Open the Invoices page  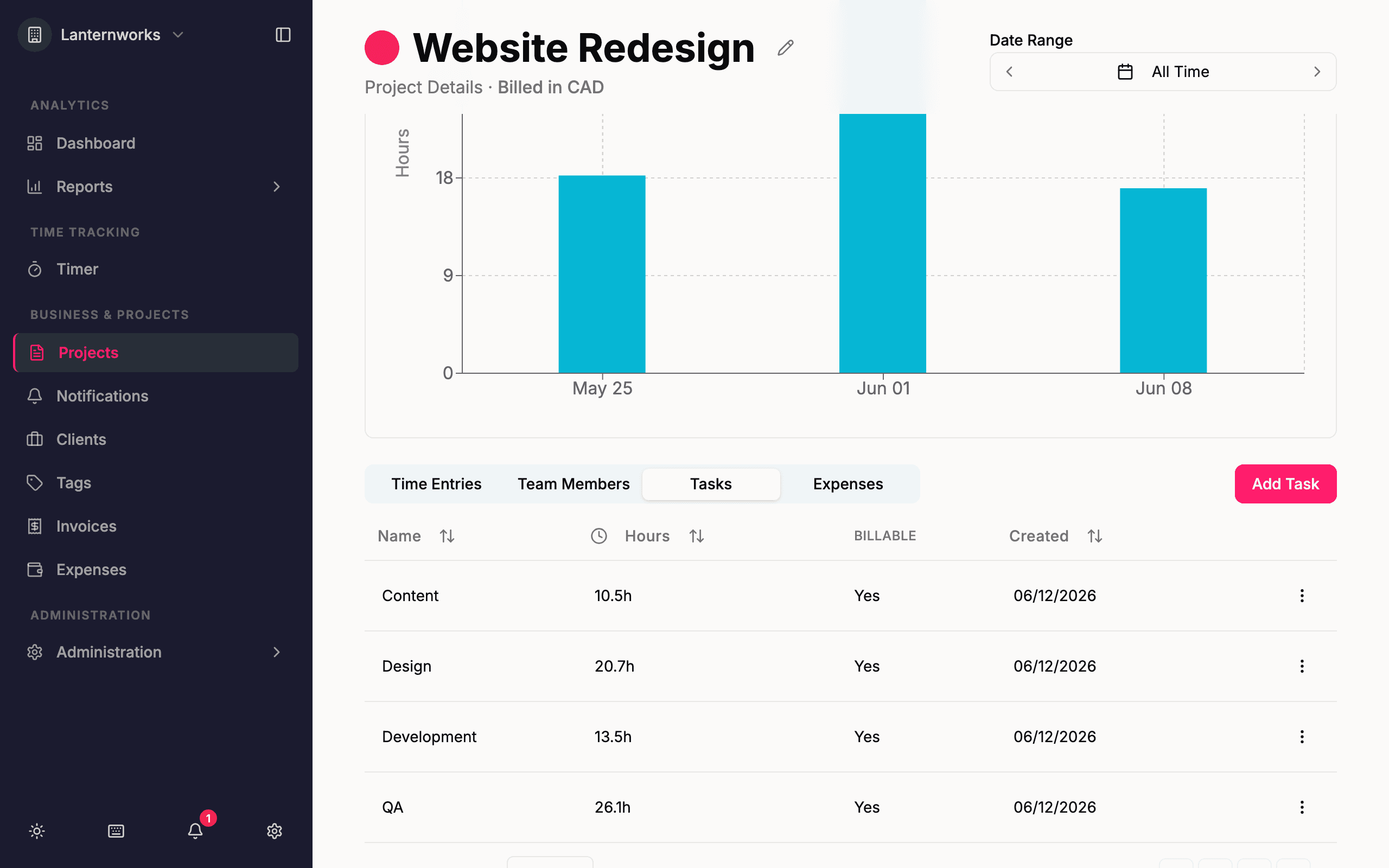(156, 526)
